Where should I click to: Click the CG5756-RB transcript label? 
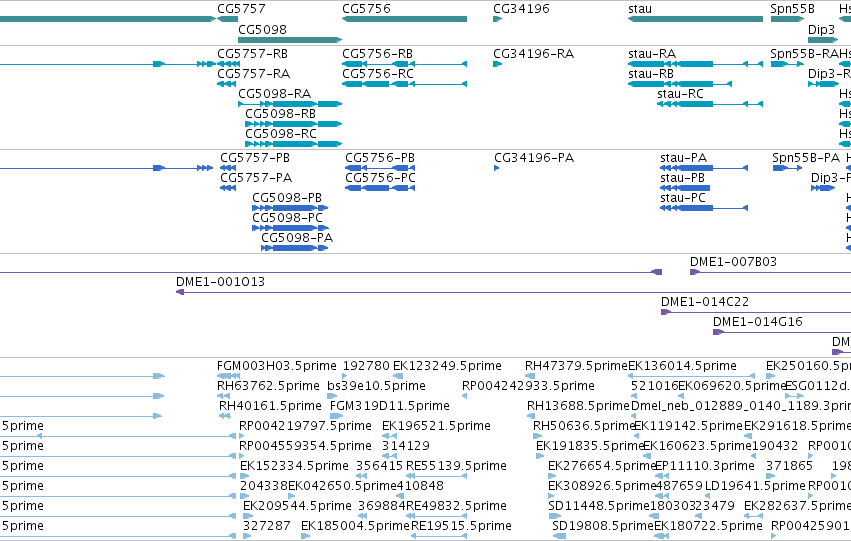[x=377, y=54]
